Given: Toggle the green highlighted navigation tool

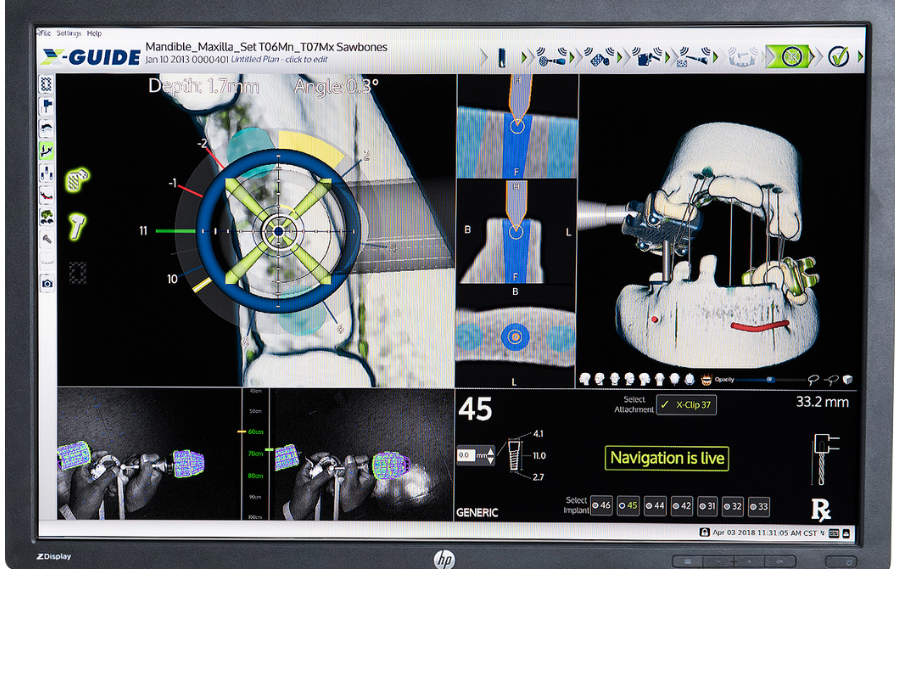Looking at the screenshot, I should [46, 150].
